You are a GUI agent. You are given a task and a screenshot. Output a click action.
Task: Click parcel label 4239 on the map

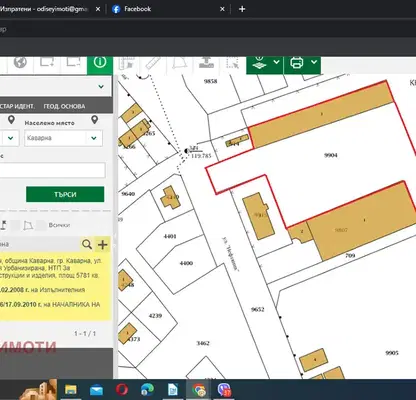(155, 315)
